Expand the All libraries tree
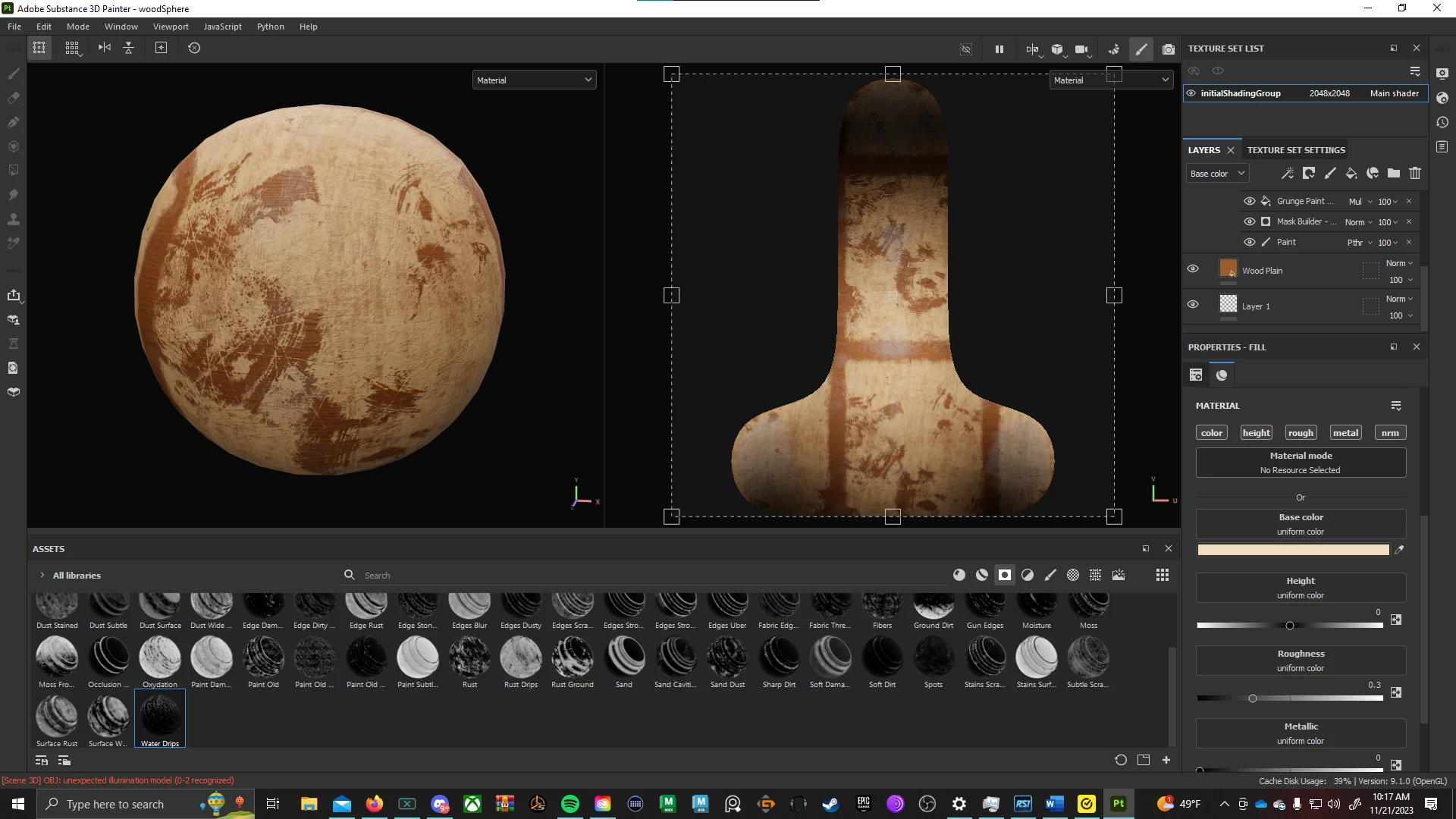1456x819 pixels. [42, 576]
